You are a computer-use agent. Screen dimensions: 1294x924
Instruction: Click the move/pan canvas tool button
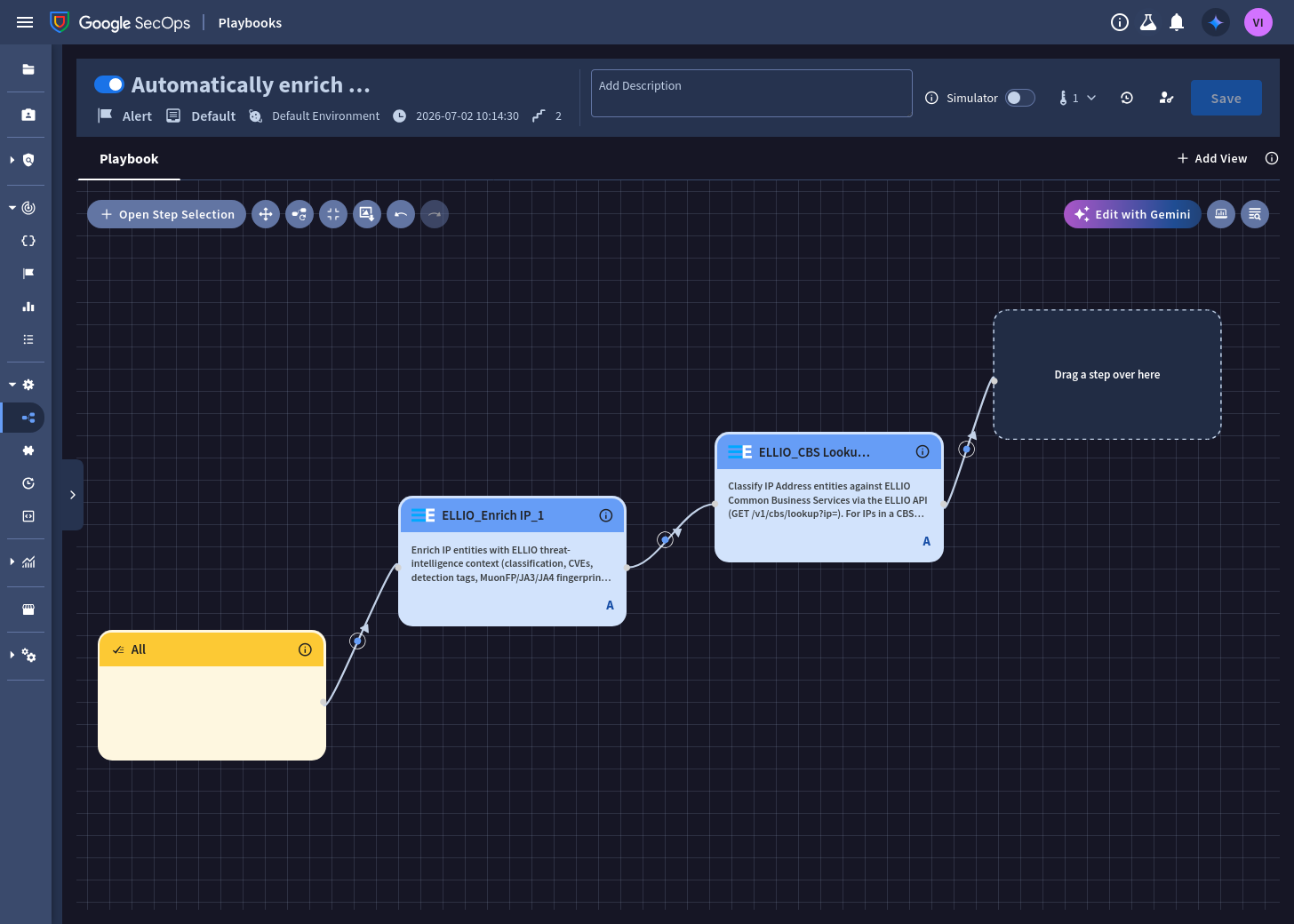click(x=266, y=214)
